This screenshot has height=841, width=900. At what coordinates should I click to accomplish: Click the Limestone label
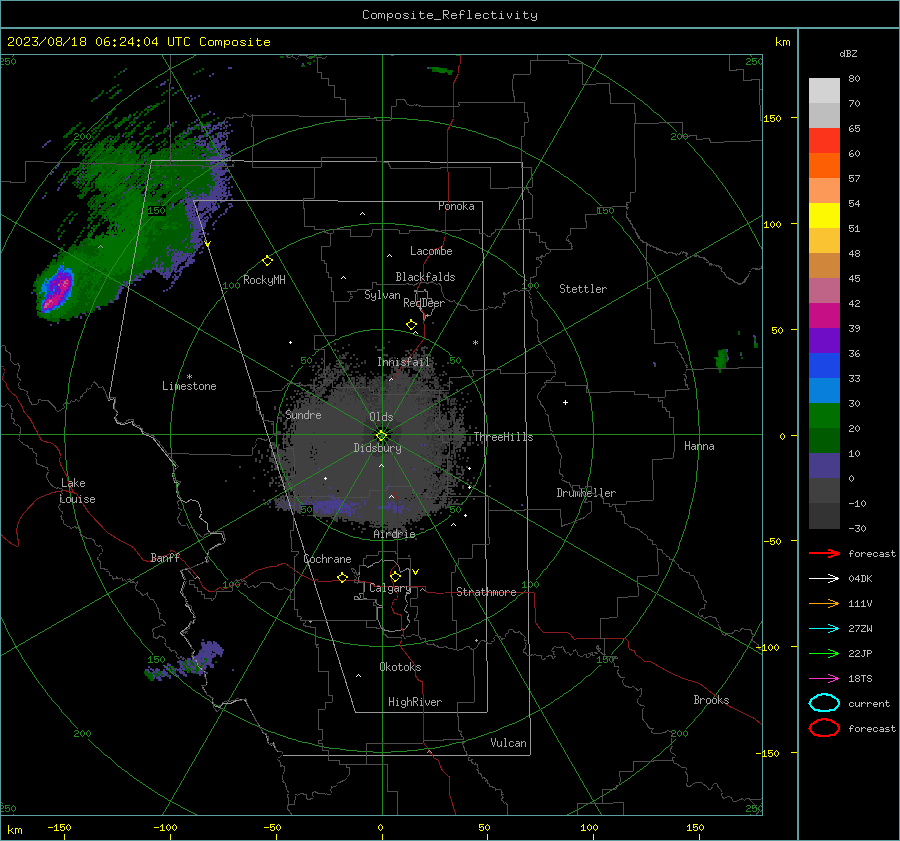[189, 386]
